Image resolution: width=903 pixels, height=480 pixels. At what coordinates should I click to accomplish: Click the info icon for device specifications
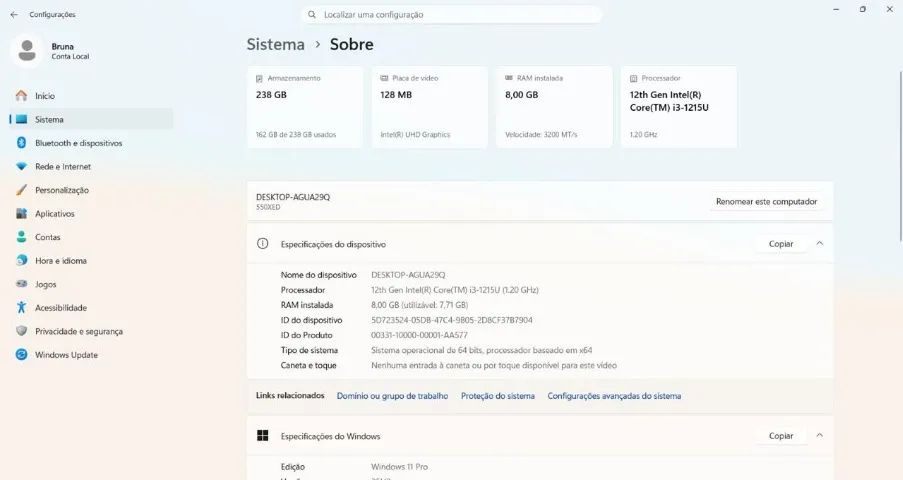263,244
